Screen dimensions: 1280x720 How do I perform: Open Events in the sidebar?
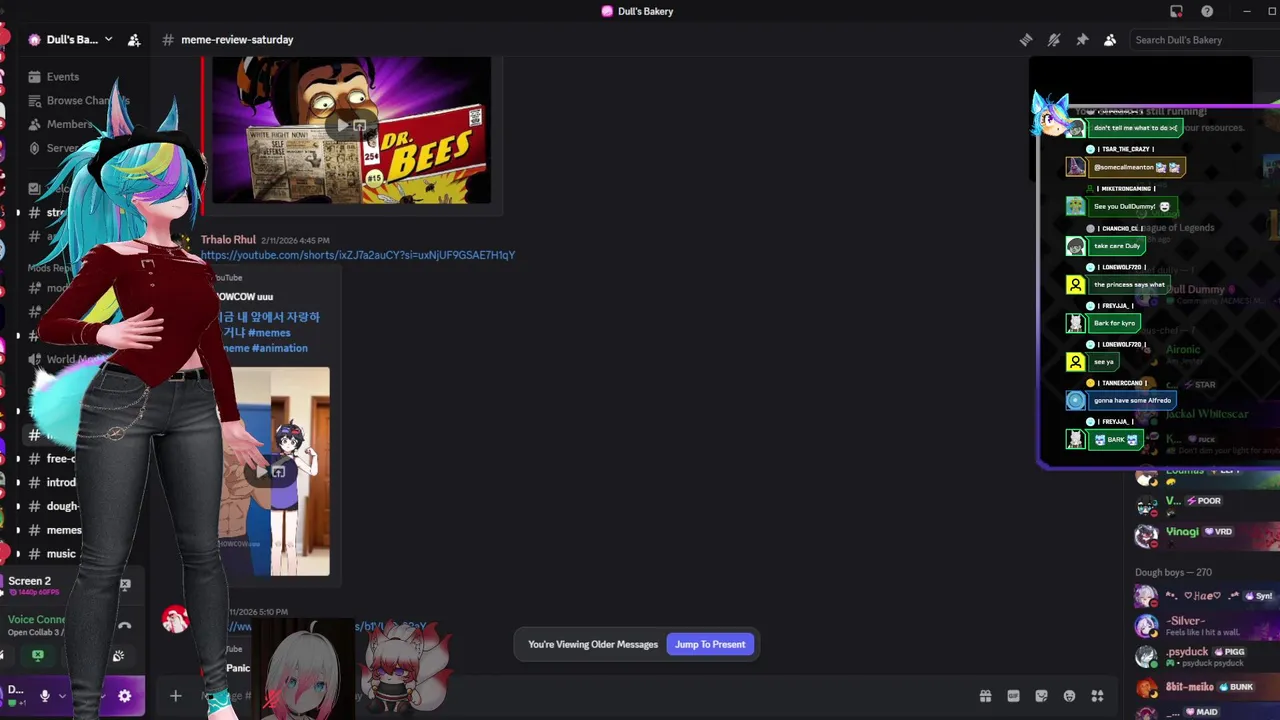(x=62, y=77)
